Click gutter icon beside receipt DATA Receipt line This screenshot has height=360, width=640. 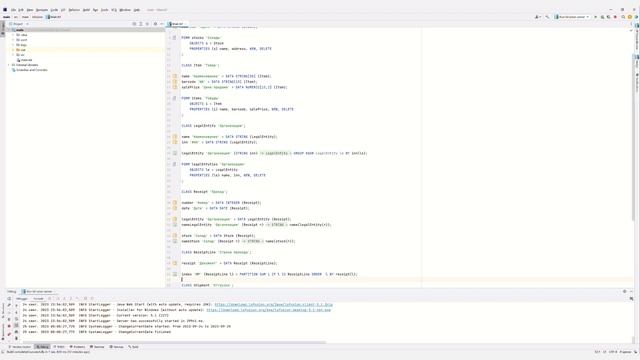(175, 263)
